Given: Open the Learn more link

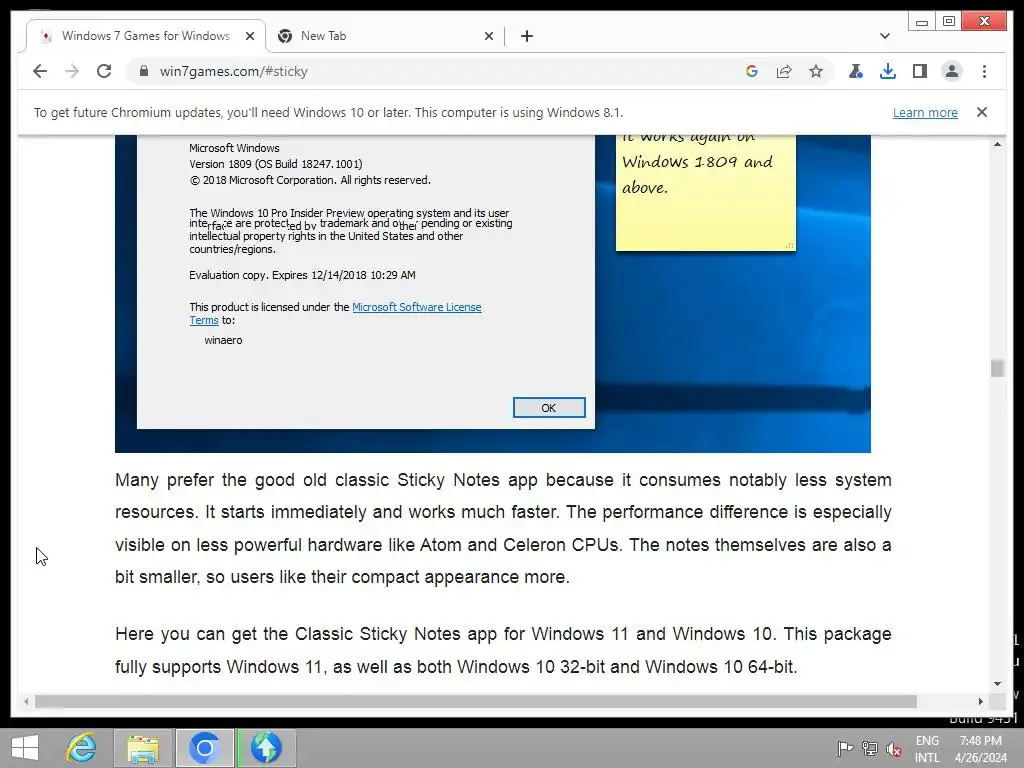Looking at the screenshot, I should 925,112.
